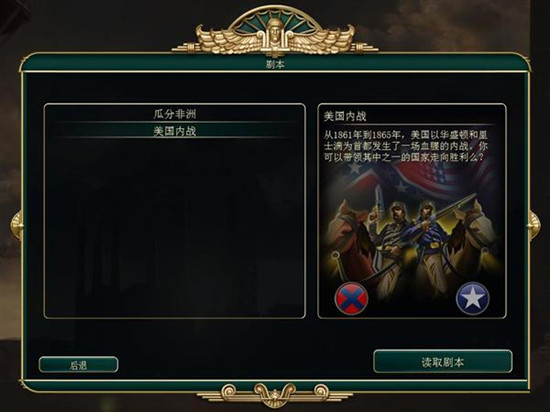
Task: Click the fan-shaped green crest top
Action: [275, 19]
